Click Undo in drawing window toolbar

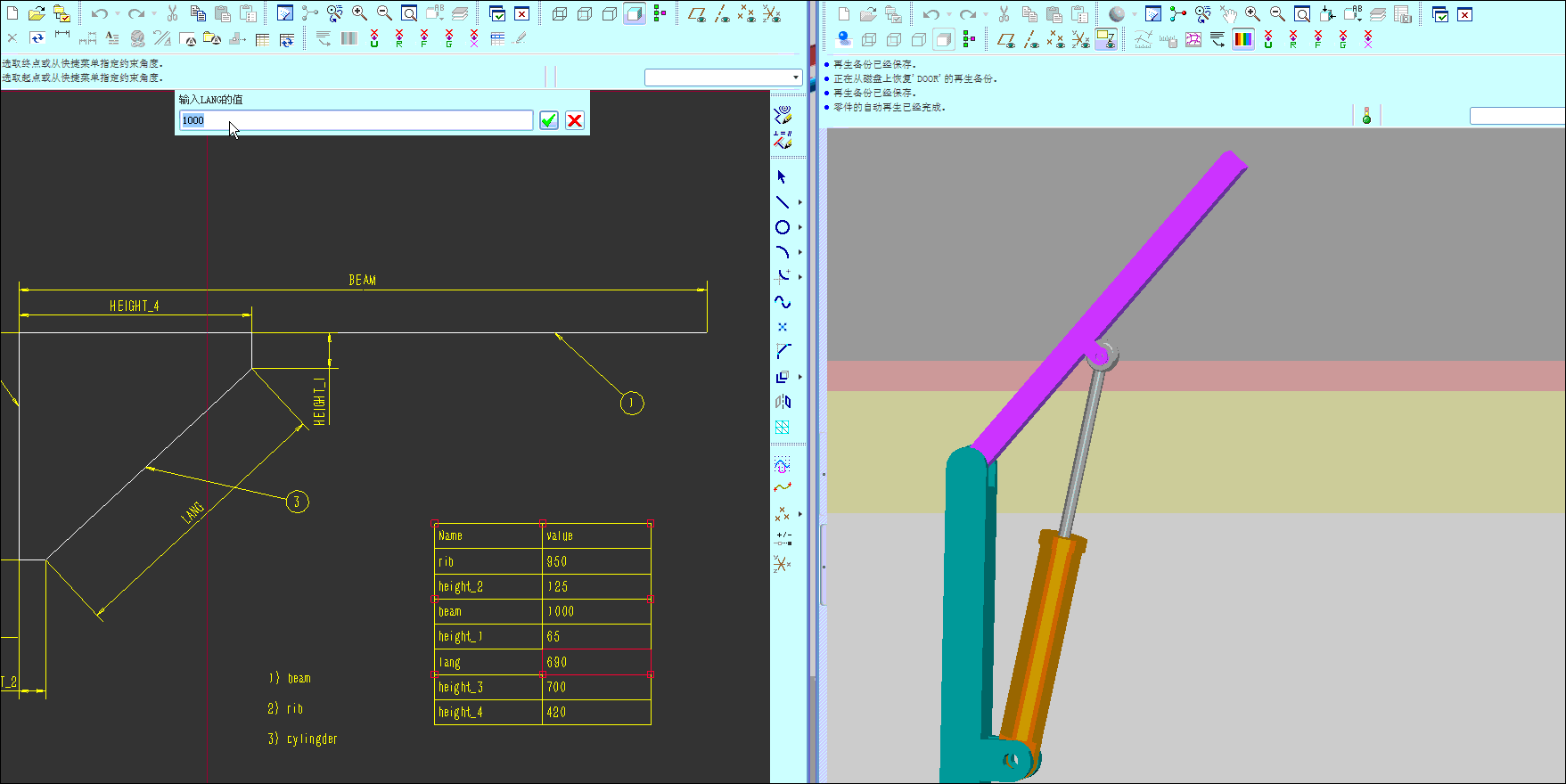pyautogui.click(x=99, y=13)
